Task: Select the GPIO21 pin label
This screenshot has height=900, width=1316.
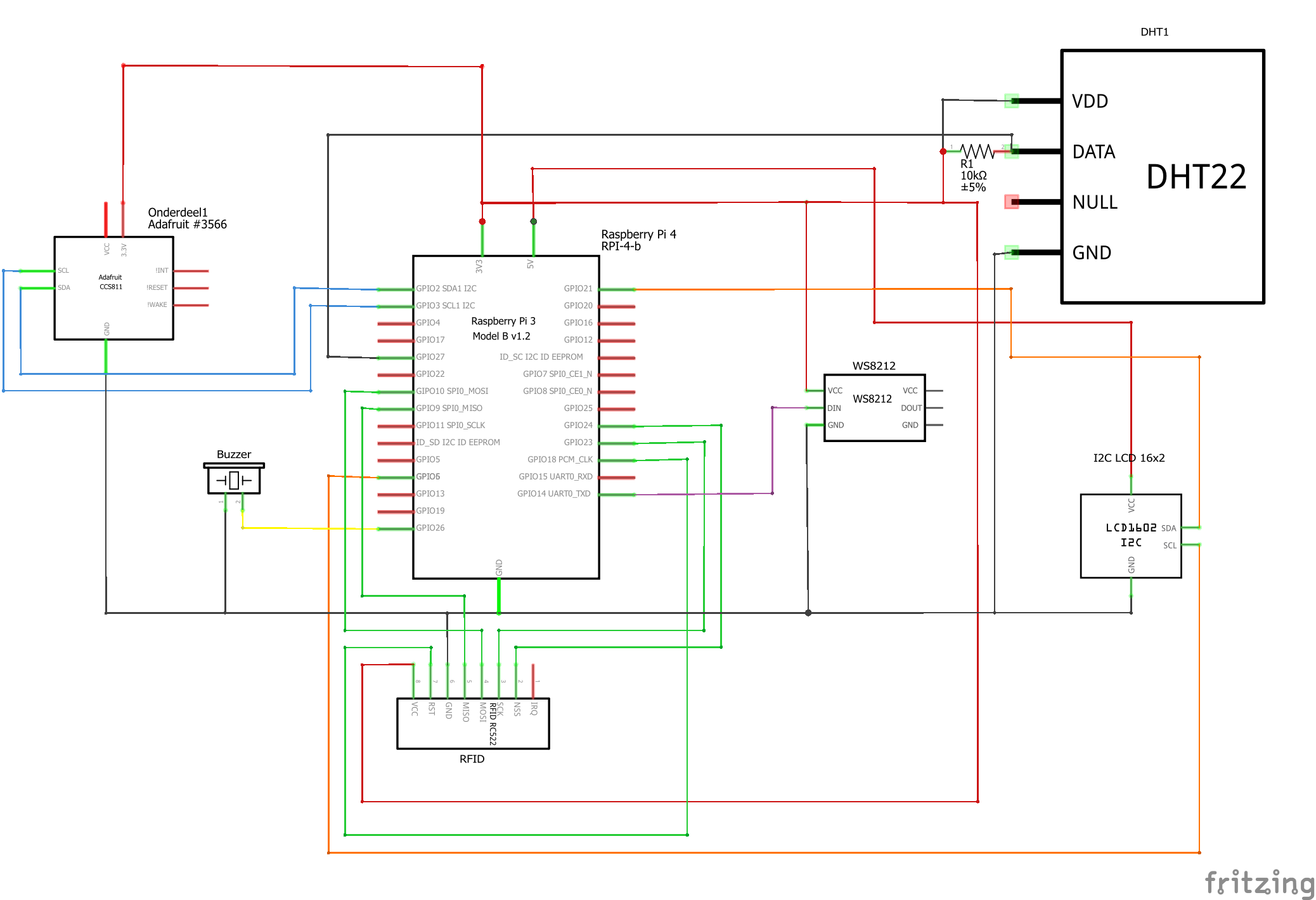Action: (x=578, y=289)
